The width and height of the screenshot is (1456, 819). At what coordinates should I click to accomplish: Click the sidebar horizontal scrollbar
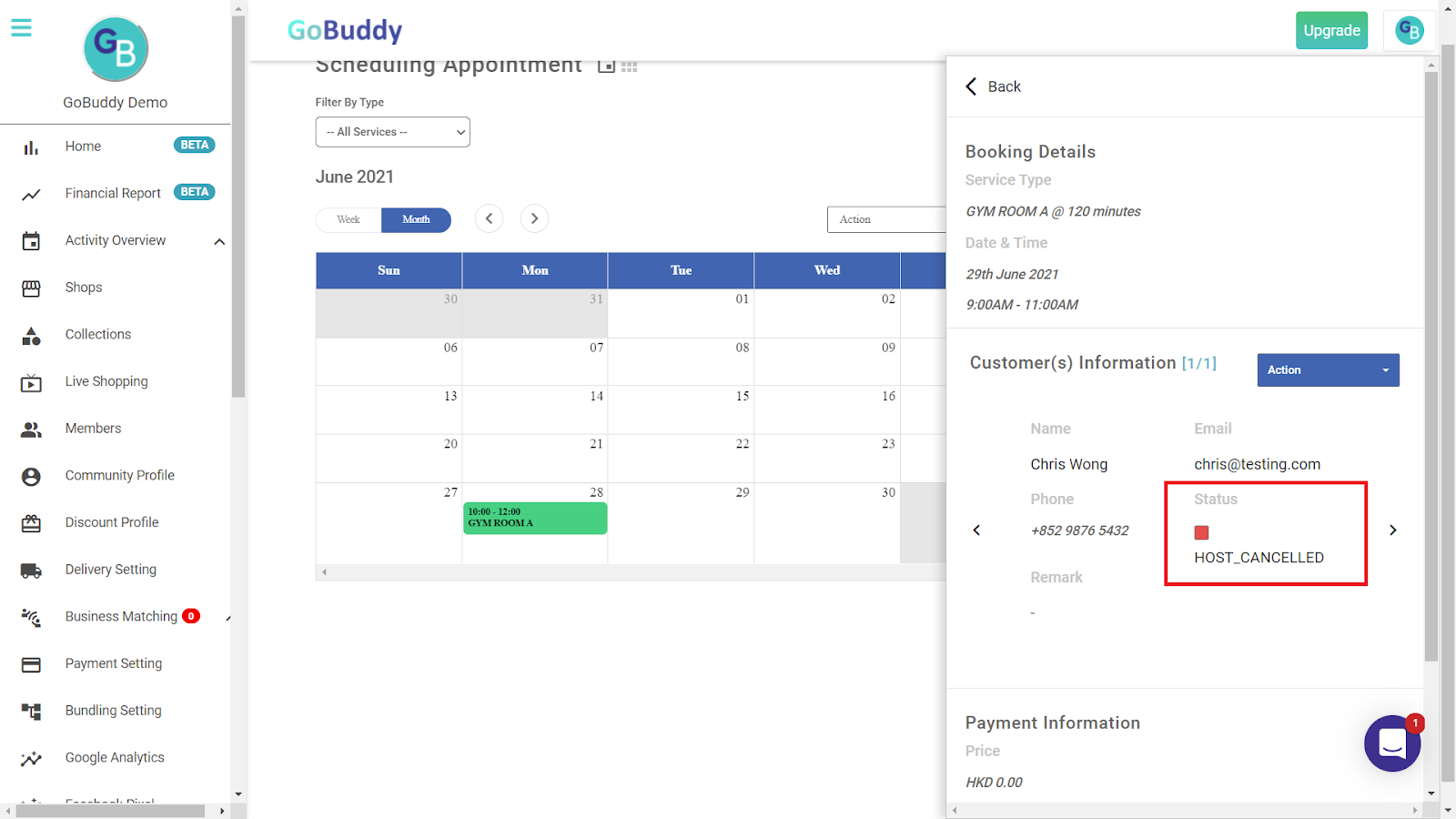(110, 811)
